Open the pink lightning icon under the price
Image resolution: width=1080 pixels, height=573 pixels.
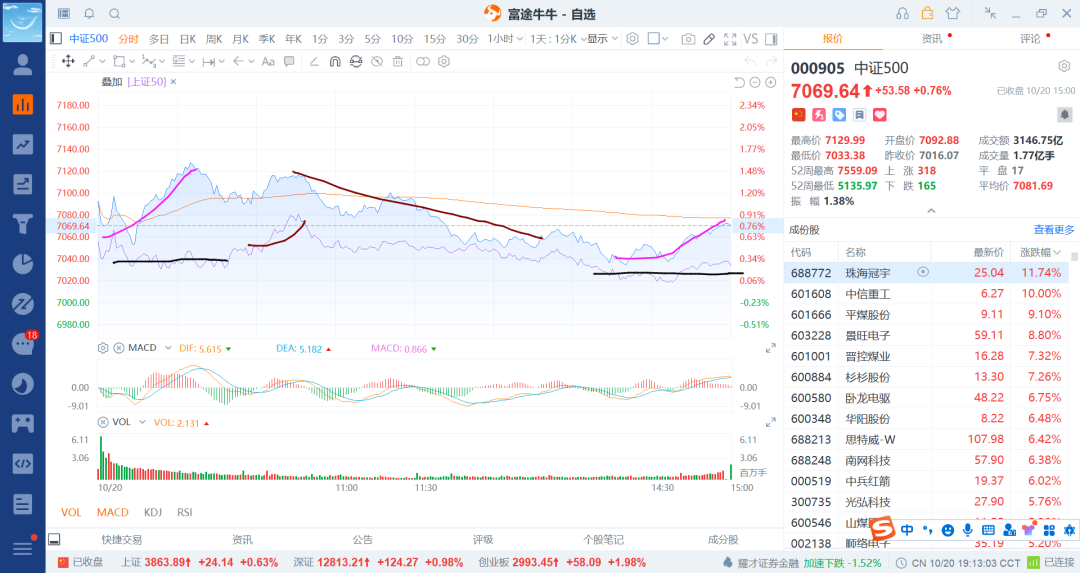click(819, 114)
